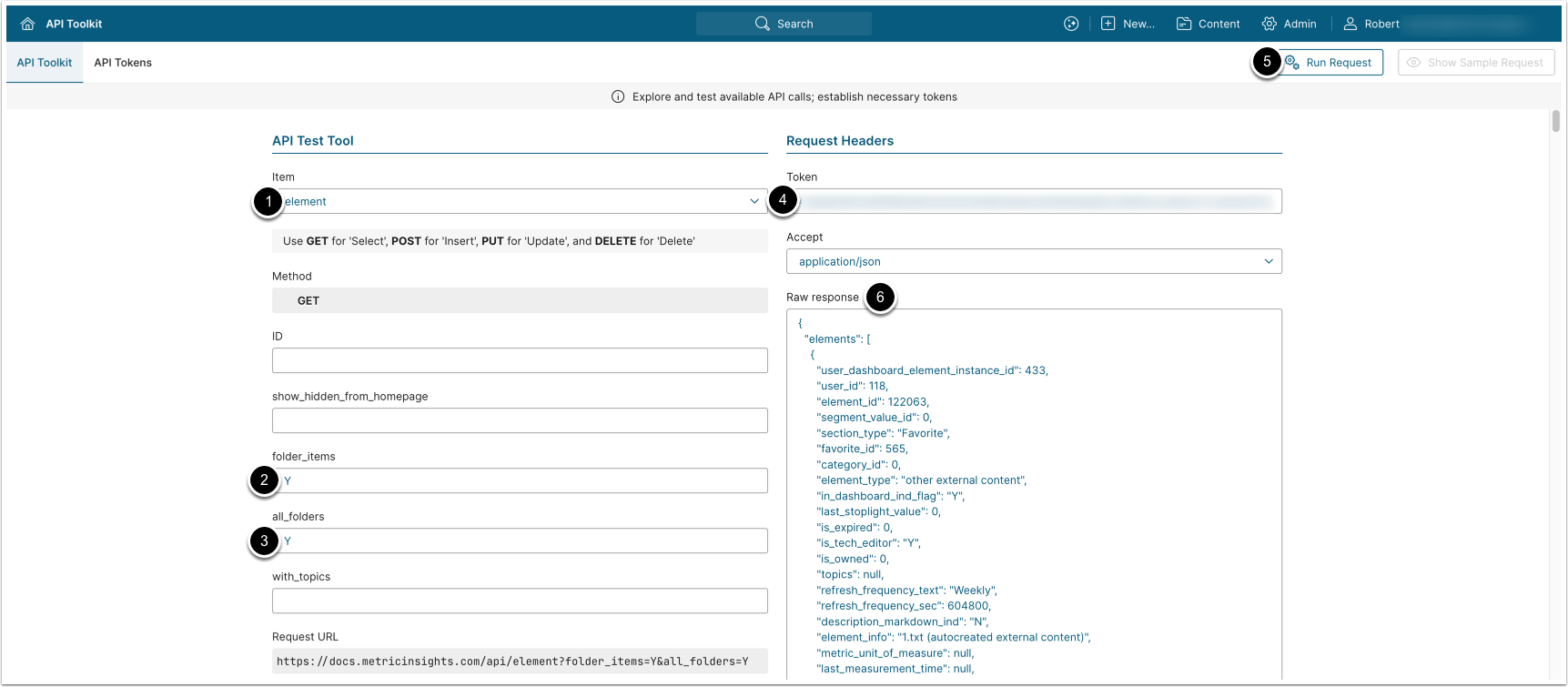Image resolution: width=1568 pixels, height=687 pixels.
Task: Open the circular icon left of New
Action: click(1071, 24)
